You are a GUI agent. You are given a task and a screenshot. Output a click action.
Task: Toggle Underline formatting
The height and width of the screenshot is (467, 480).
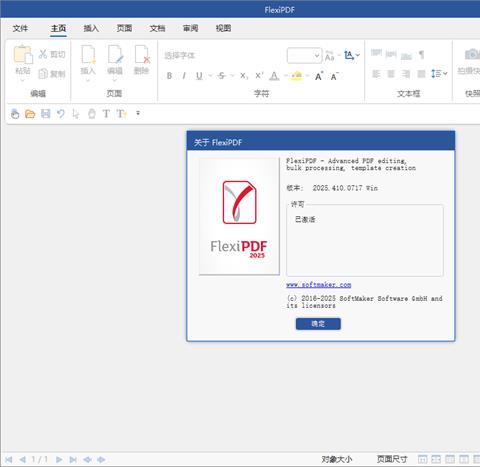pyautogui.click(x=199, y=76)
